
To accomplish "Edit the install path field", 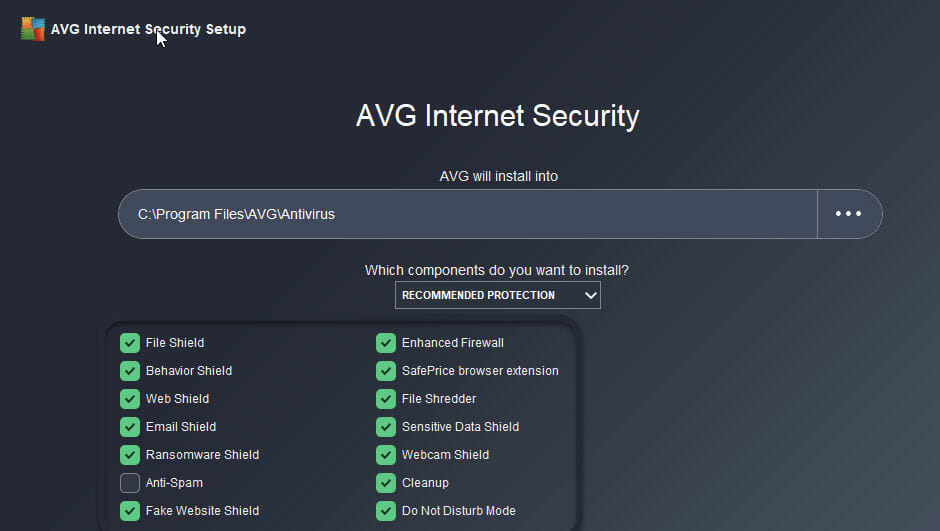I will tap(468, 214).
